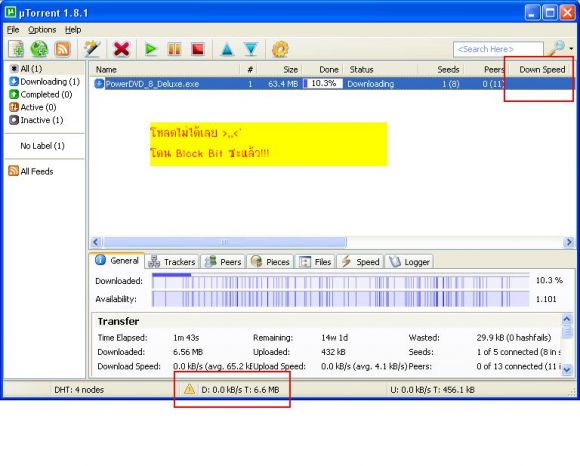Viewport: 580px width, 466px height.
Task: Click the 6.56 MB Downloaded value
Action: 188,352
